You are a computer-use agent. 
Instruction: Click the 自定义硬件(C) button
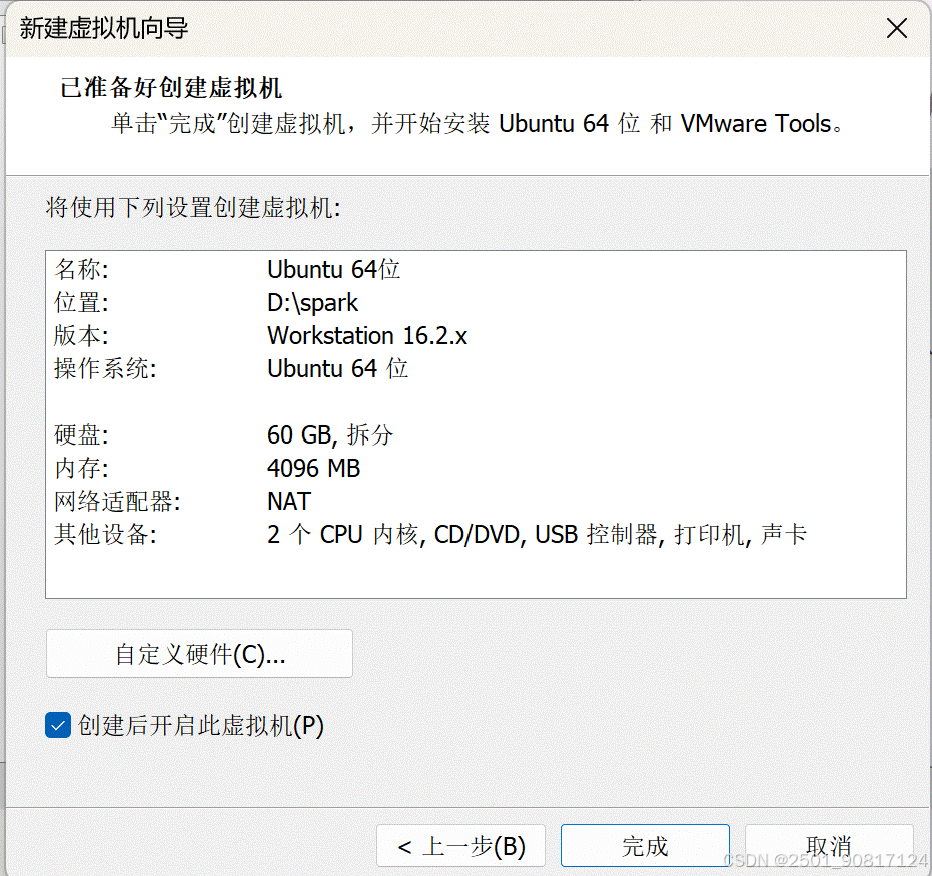tap(198, 653)
